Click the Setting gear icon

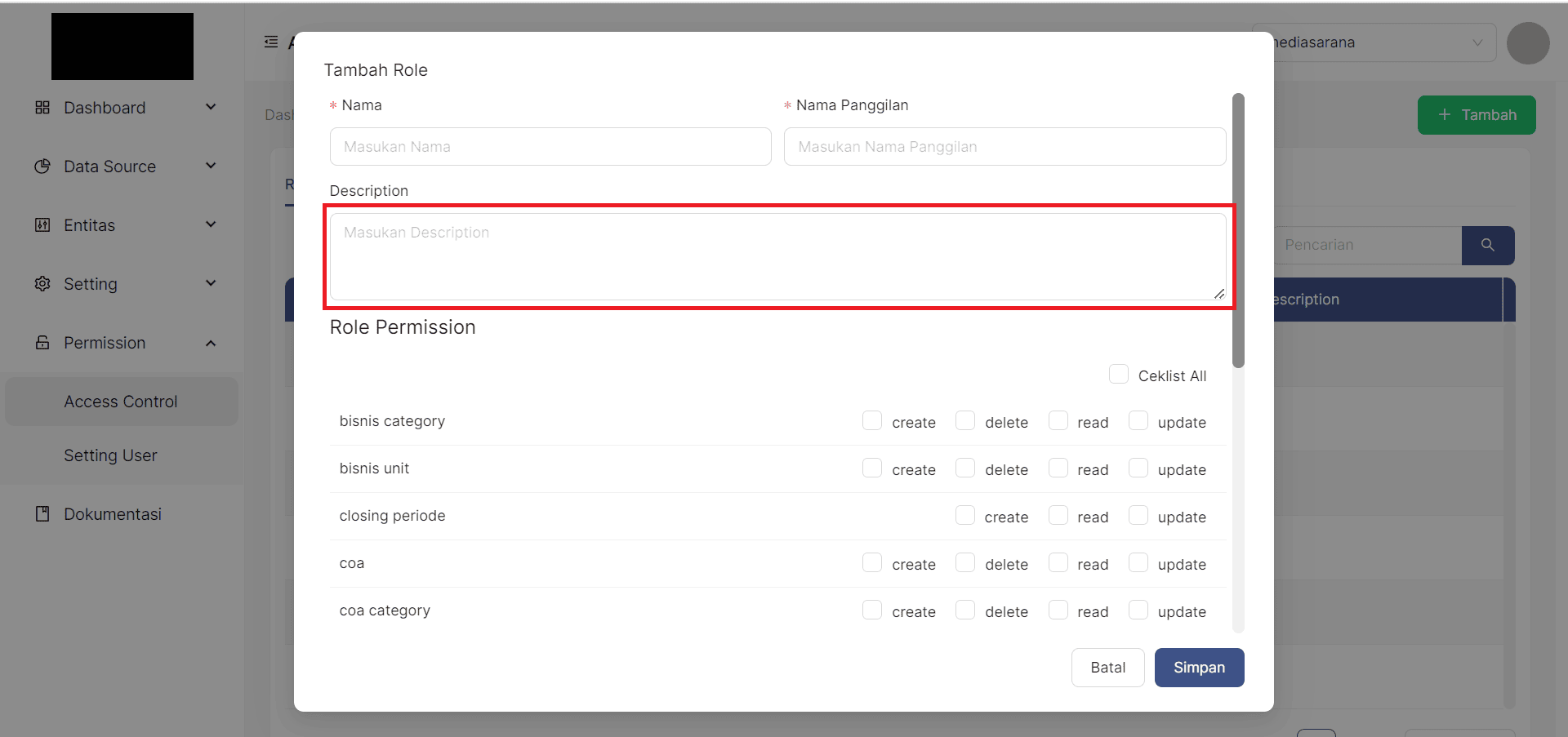[x=42, y=284]
